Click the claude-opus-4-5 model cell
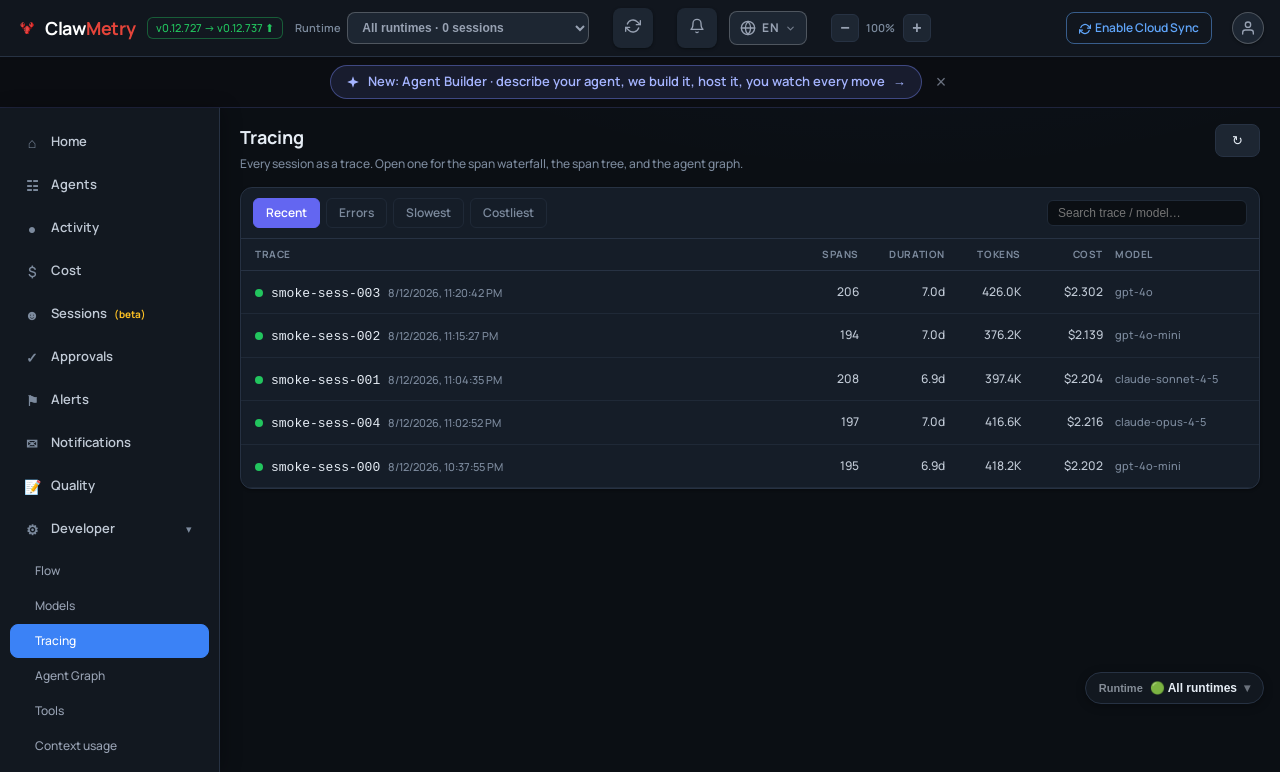Image resolution: width=1280 pixels, height=772 pixels. click(x=1160, y=422)
